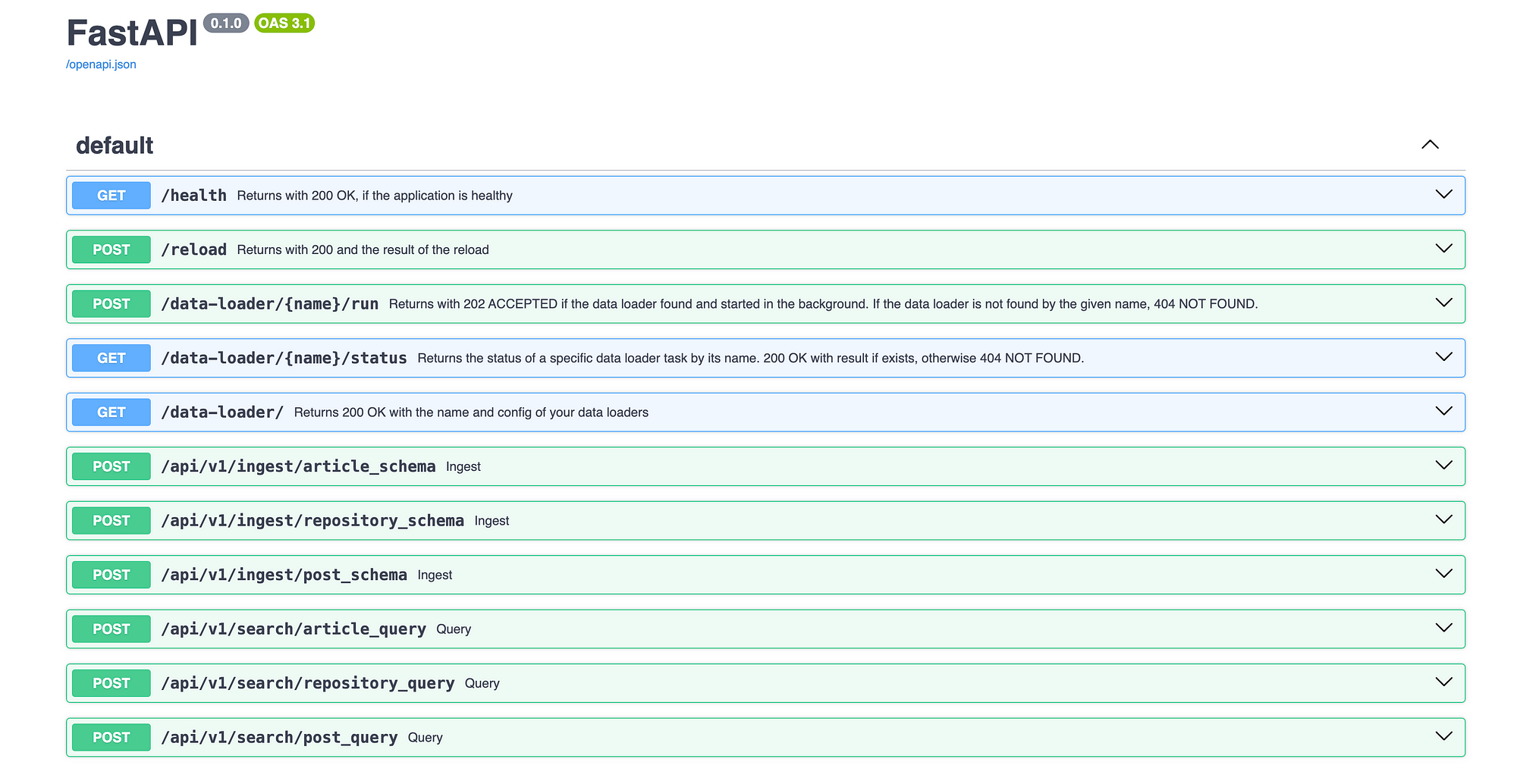Collapse the default section with the up chevron
Viewport: 1517px width, 784px height.
click(1430, 145)
